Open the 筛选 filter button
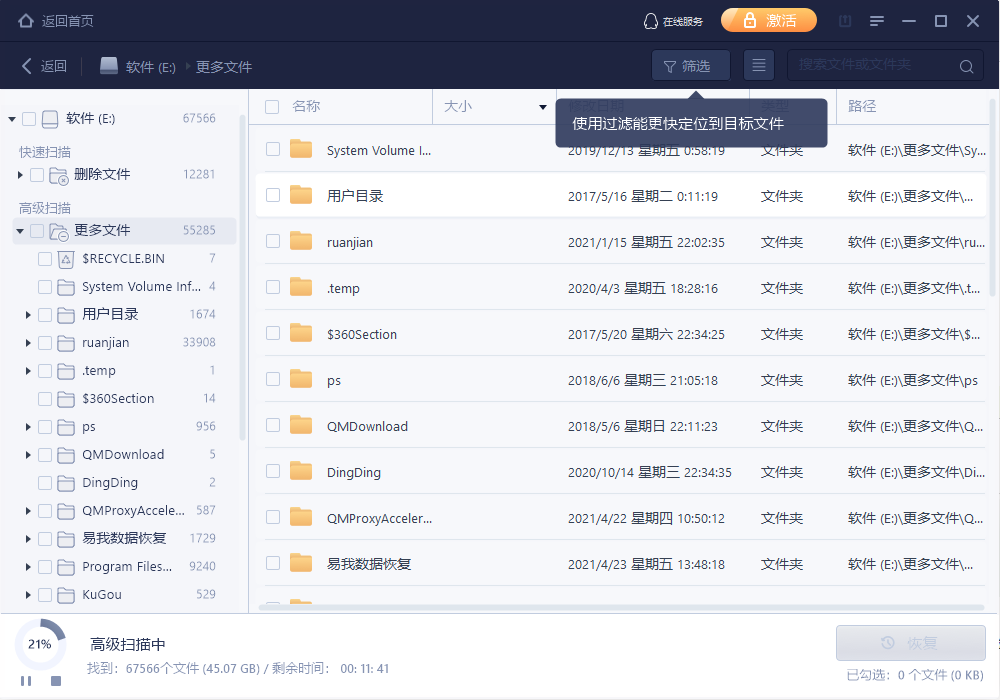Image resolution: width=1000 pixels, height=700 pixels. [690, 66]
